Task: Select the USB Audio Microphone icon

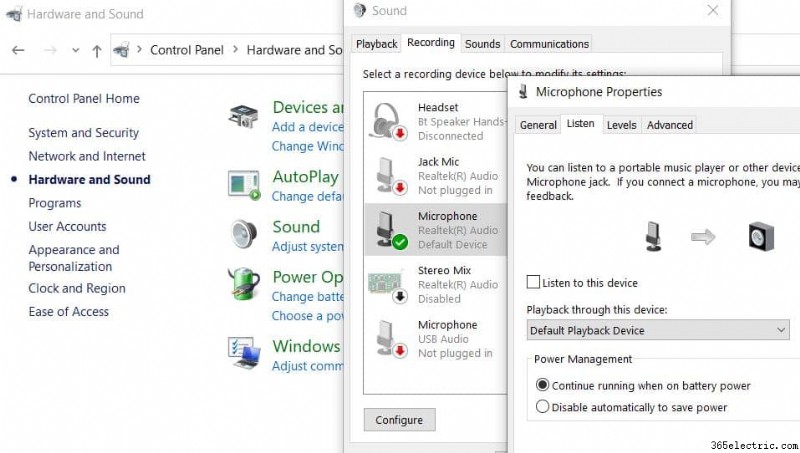Action: (391, 339)
